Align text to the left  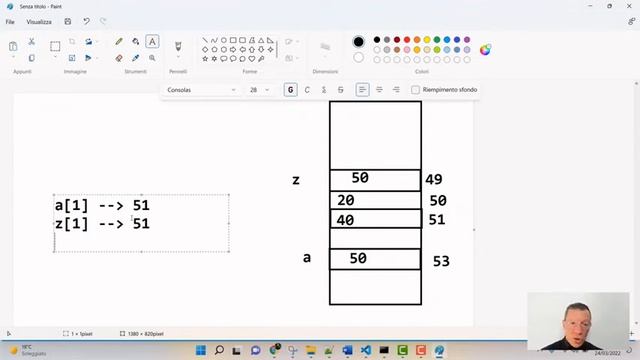[x=362, y=90]
